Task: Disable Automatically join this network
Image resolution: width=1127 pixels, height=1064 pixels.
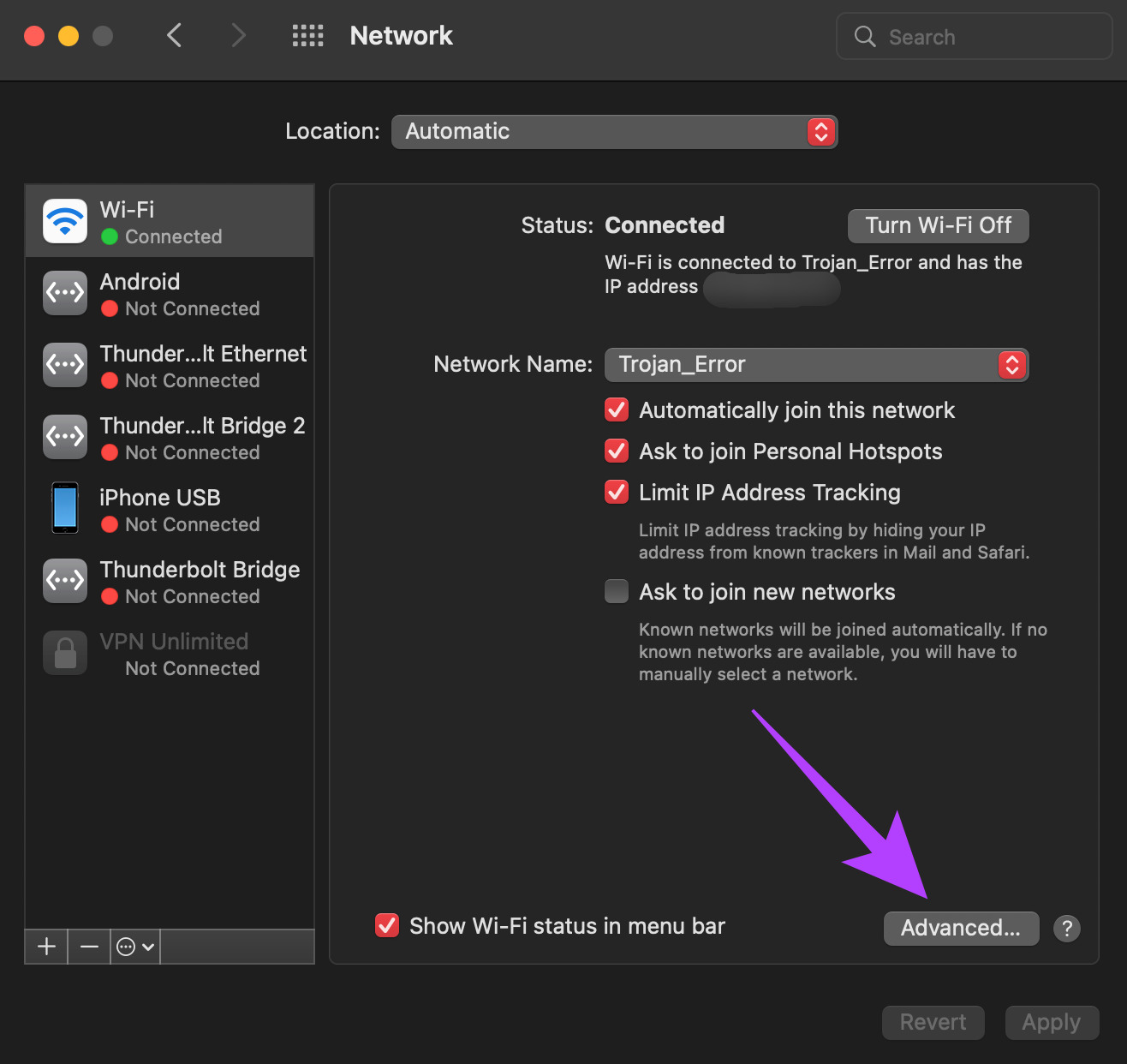Action: click(x=616, y=409)
